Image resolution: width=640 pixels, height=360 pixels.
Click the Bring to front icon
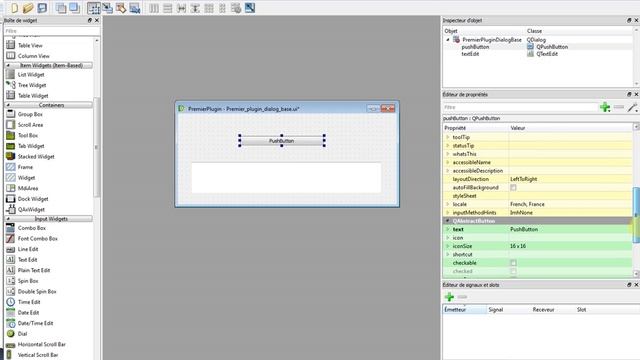pos(74,8)
